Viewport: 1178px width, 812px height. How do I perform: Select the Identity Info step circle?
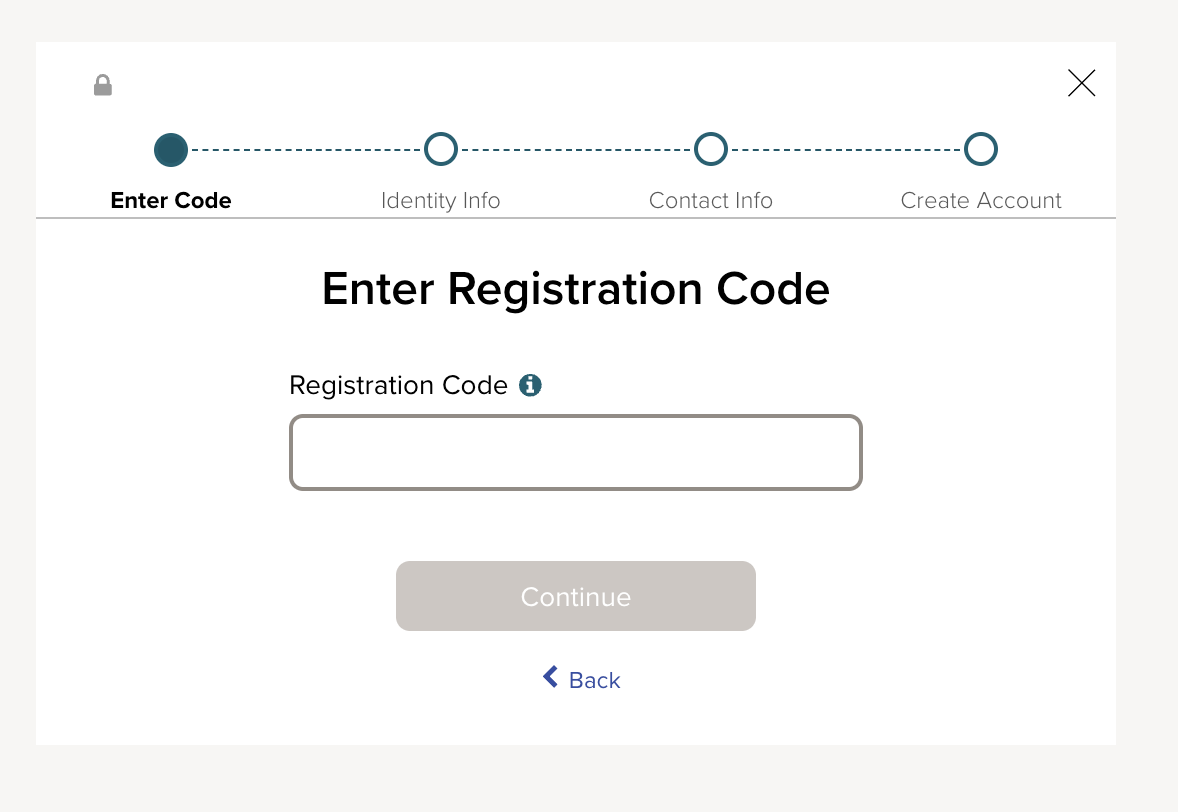pyautogui.click(x=441, y=149)
